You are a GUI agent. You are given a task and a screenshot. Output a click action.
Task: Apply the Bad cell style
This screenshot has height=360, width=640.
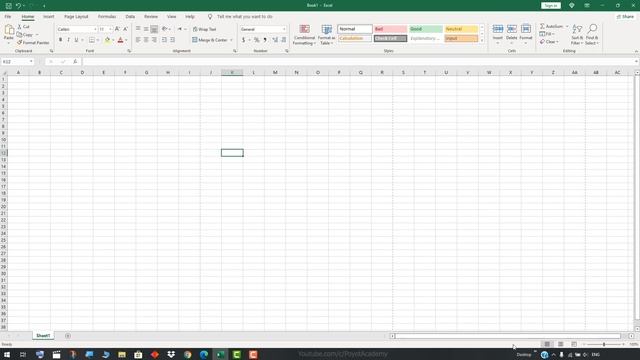coord(390,29)
